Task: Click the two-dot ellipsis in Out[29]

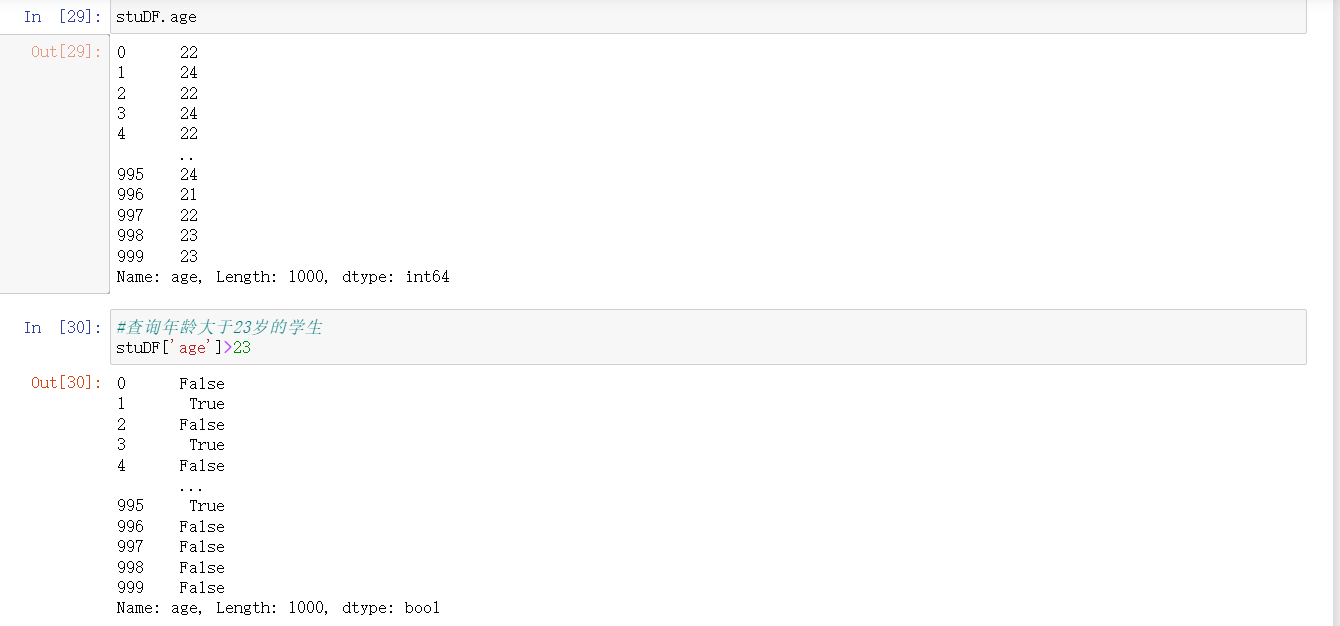Action: click(186, 155)
